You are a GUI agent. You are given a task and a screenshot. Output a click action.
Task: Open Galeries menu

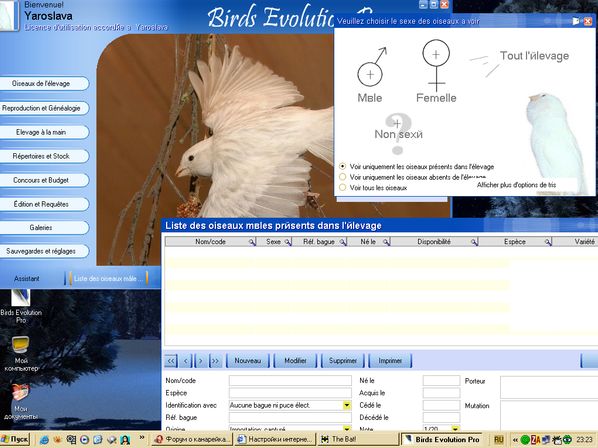pyautogui.click(x=45, y=228)
